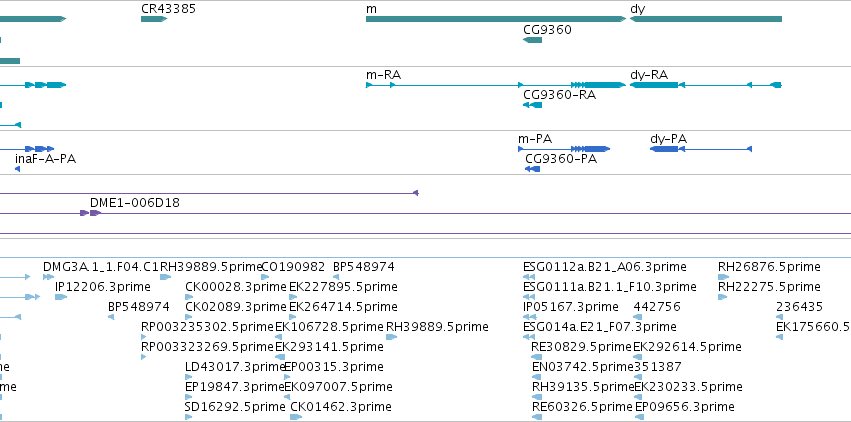Click the m-PA protein feature
851x422 pixels.
coord(564,149)
